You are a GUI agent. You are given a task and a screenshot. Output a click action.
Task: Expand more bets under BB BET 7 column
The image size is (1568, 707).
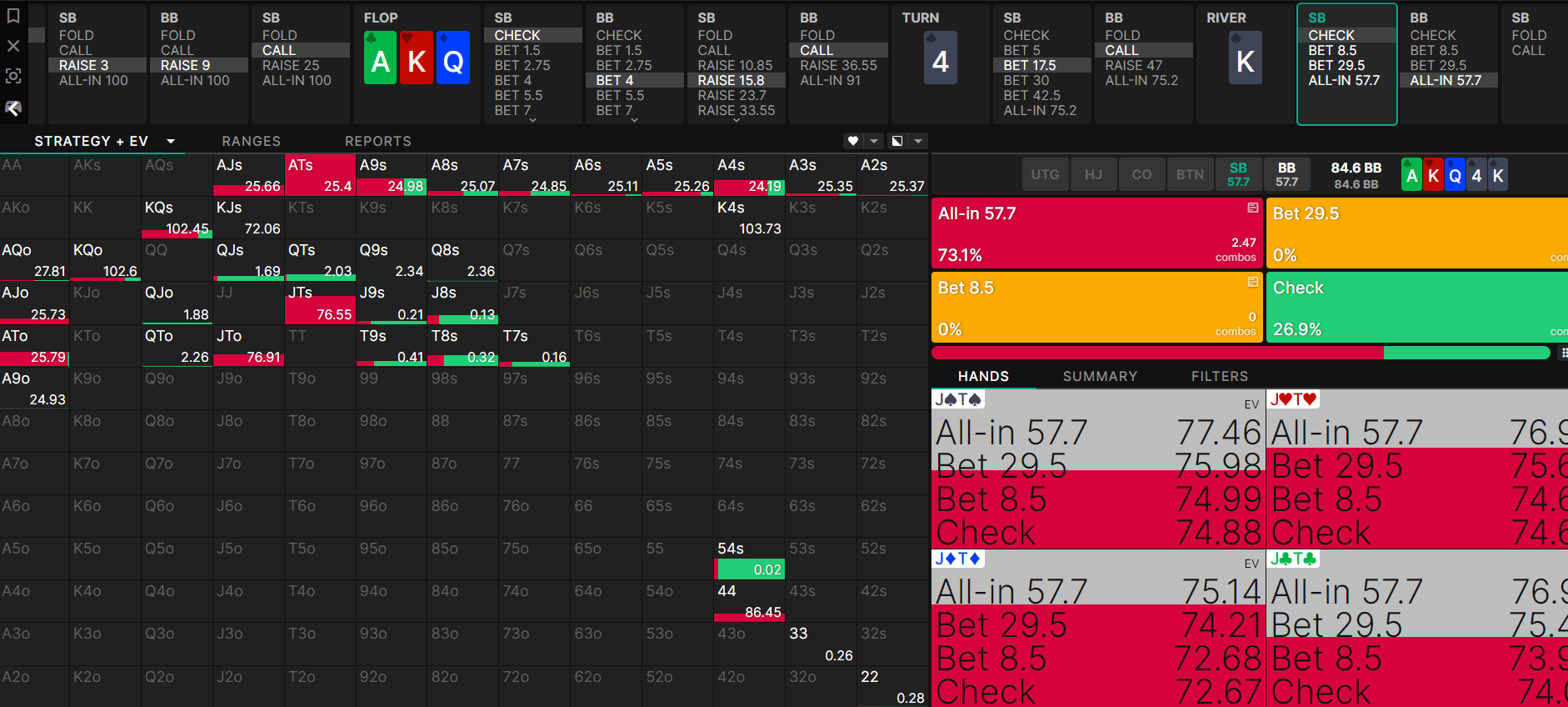[x=634, y=119]
